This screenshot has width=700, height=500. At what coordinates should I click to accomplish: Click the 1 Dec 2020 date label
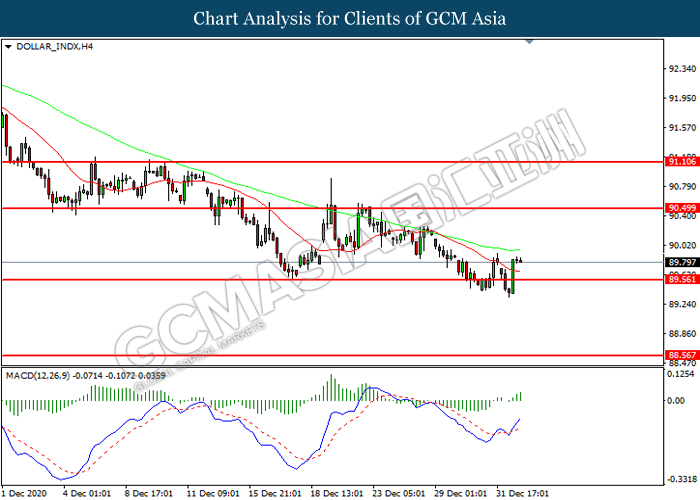[24, 493]
